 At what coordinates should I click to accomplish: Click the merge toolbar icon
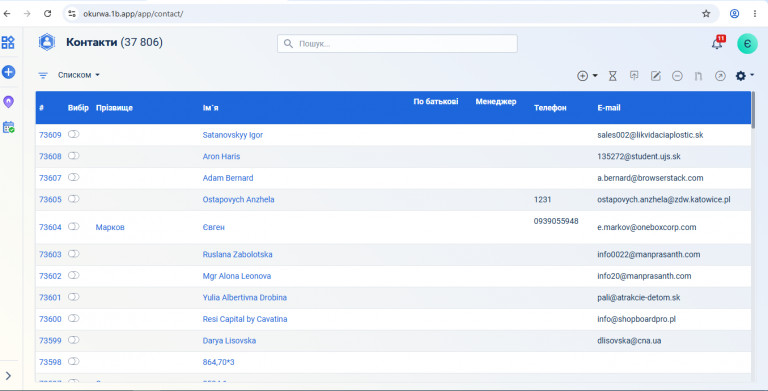pyautogui.click(x=698, y=76)
